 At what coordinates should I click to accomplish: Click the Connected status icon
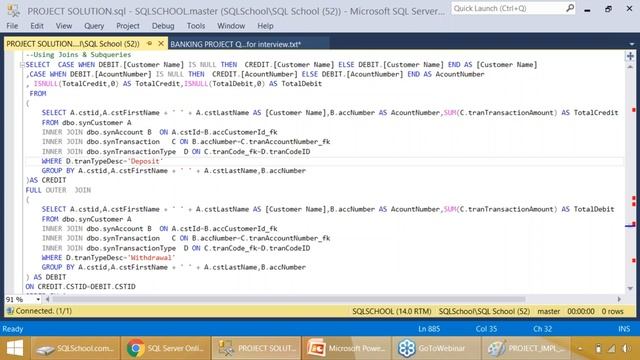tap(10, 311)
